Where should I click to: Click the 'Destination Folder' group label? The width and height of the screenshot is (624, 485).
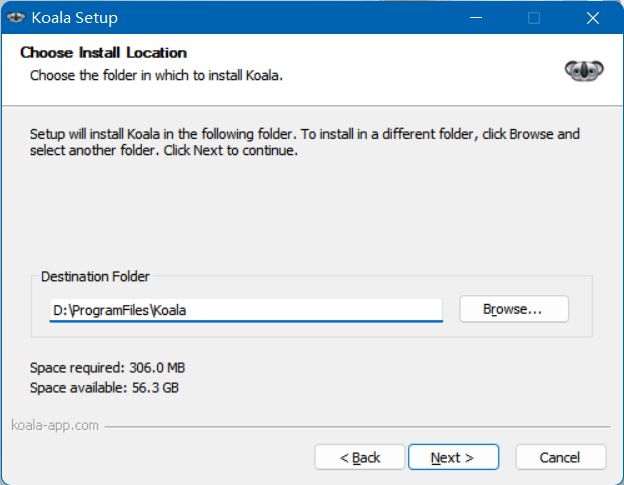coord(95,276)
